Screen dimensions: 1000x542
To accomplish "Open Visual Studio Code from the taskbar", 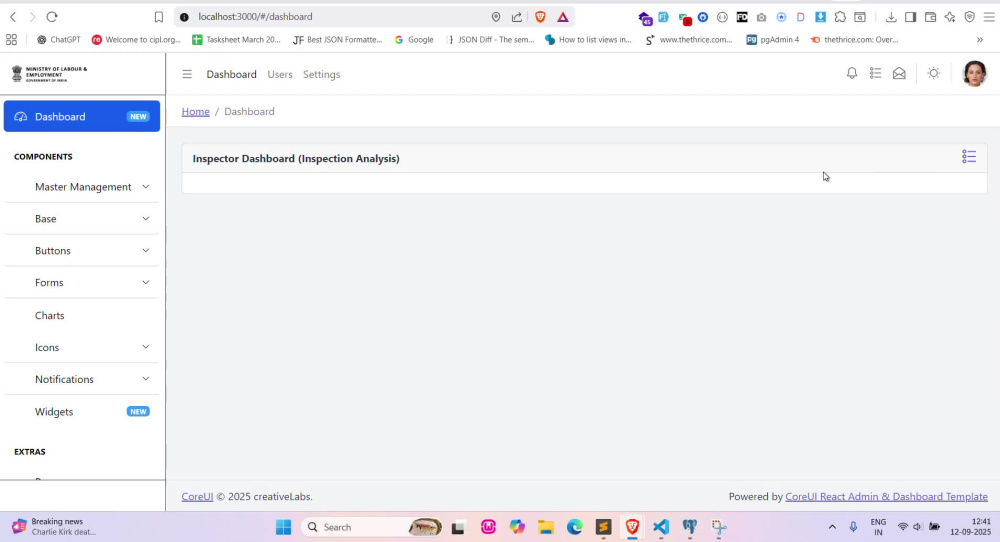I will (x=661, y=527).
